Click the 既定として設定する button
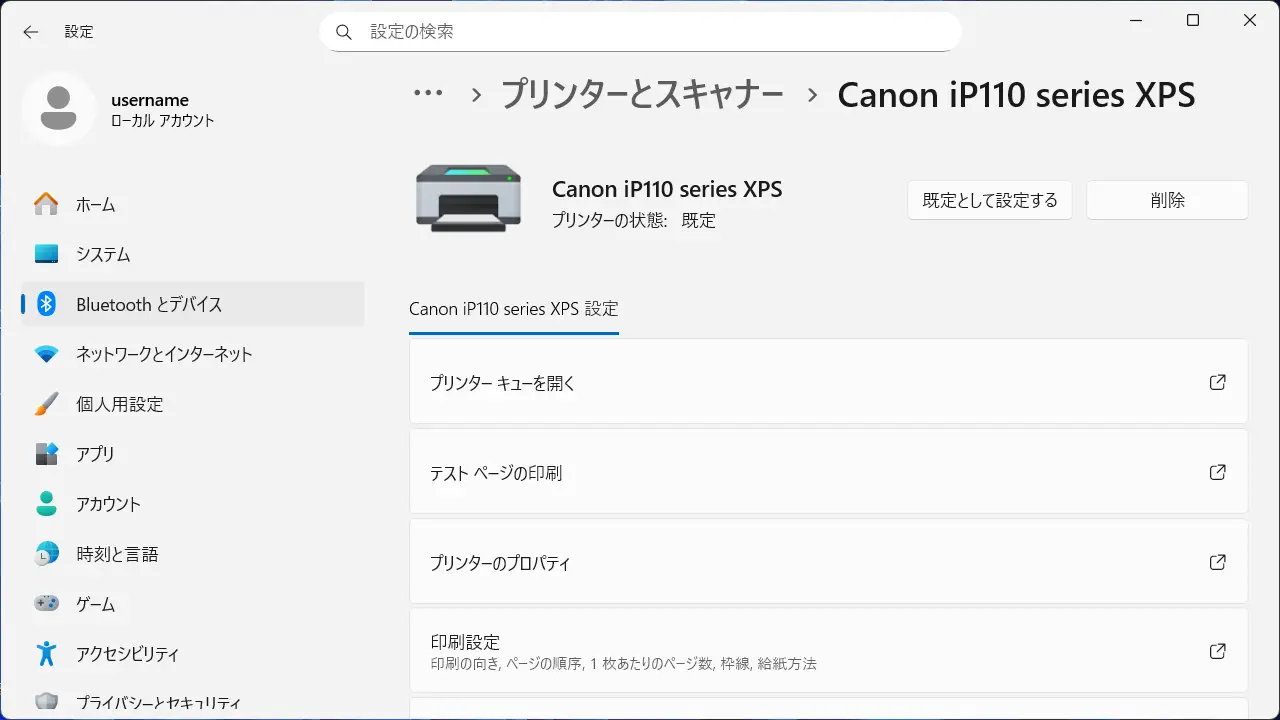 click(x=989, y=200)
